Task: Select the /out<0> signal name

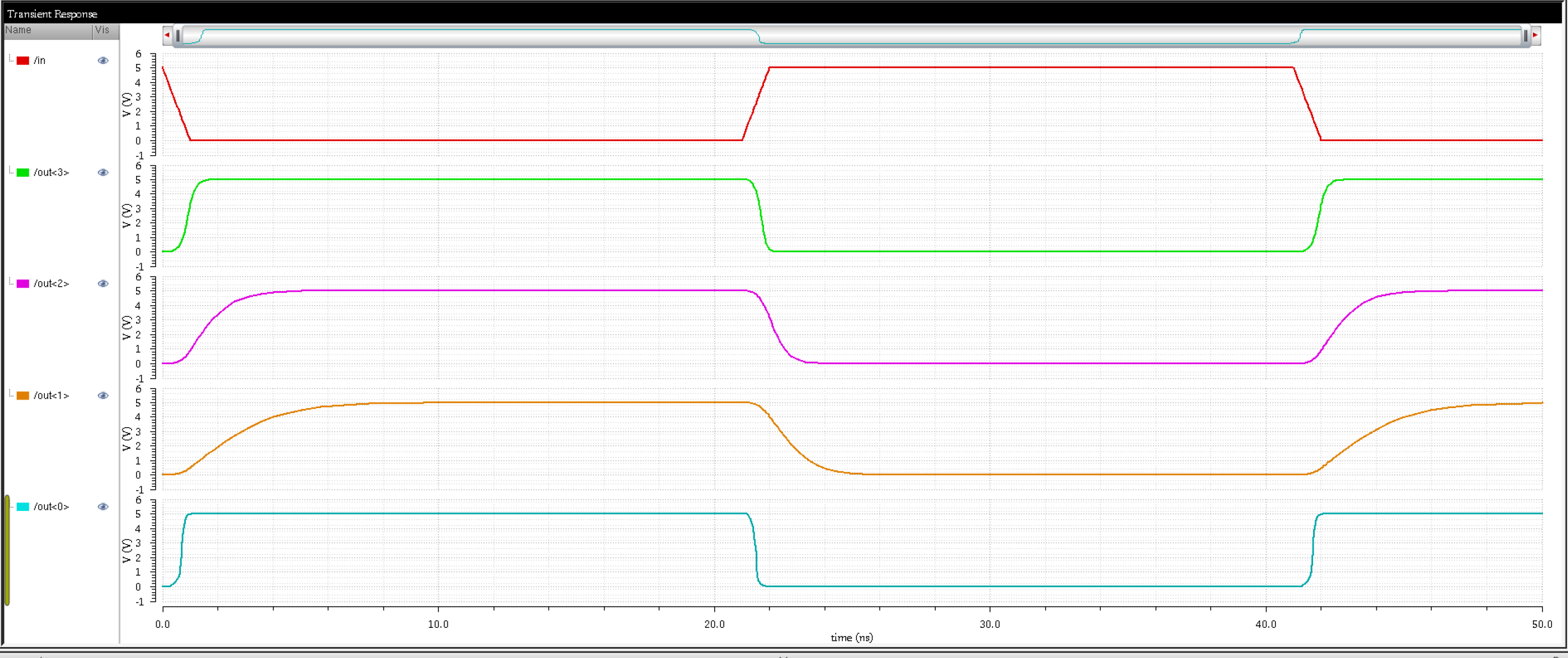Action: tap(51, 507)
